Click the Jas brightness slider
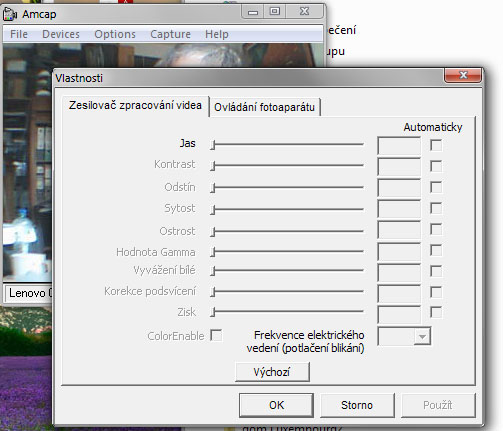This screenshot has width=503, height=431. coord(287,145)
